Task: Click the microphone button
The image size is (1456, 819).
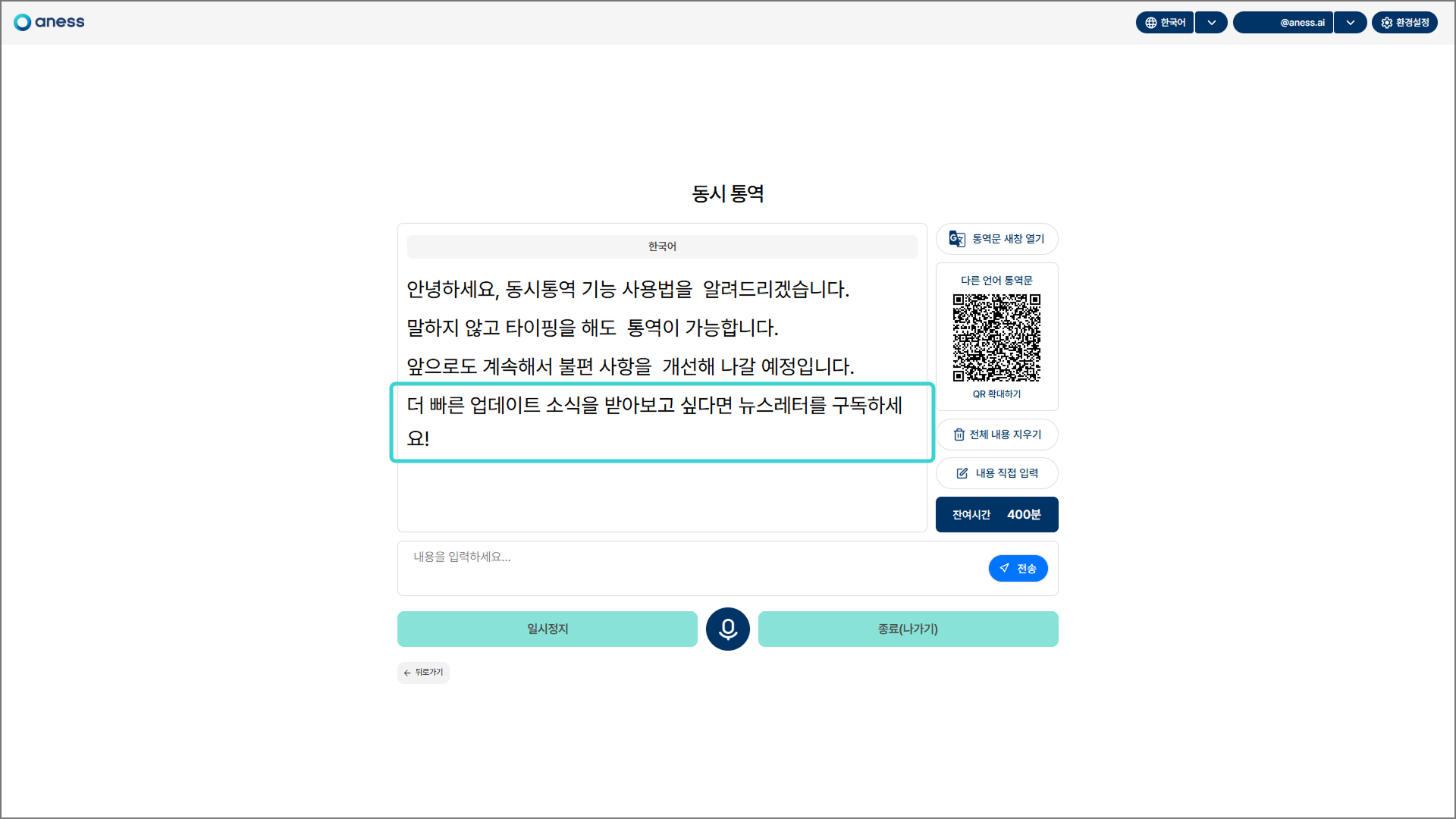Action: coord(727,629)
